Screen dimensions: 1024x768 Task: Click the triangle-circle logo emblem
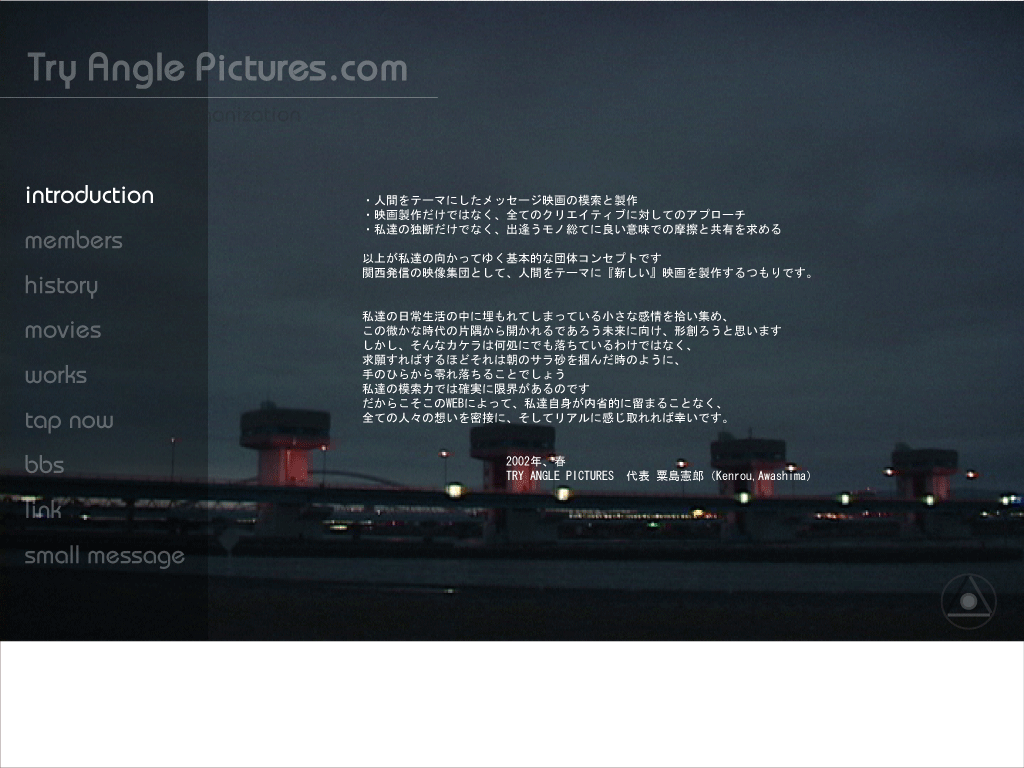click(x=968, y=601)
